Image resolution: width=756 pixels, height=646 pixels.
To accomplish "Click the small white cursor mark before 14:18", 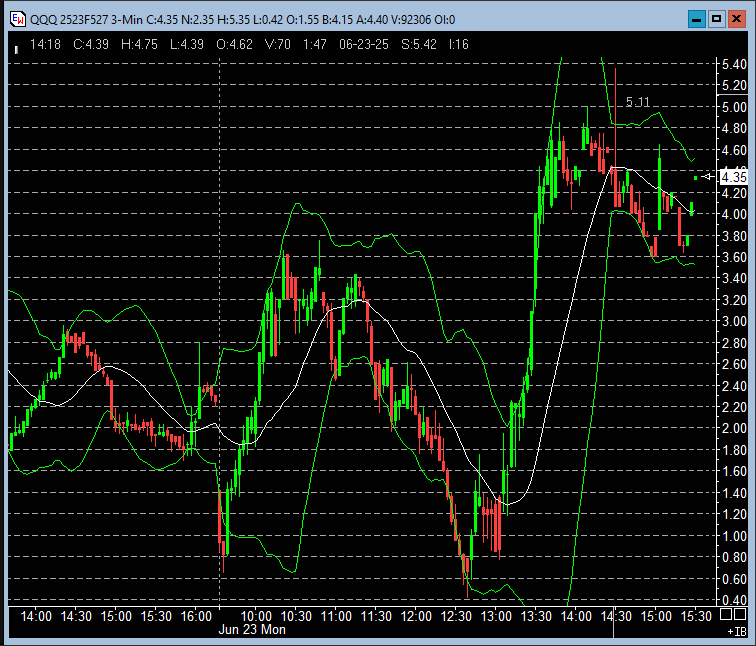I will click(16, 50).
